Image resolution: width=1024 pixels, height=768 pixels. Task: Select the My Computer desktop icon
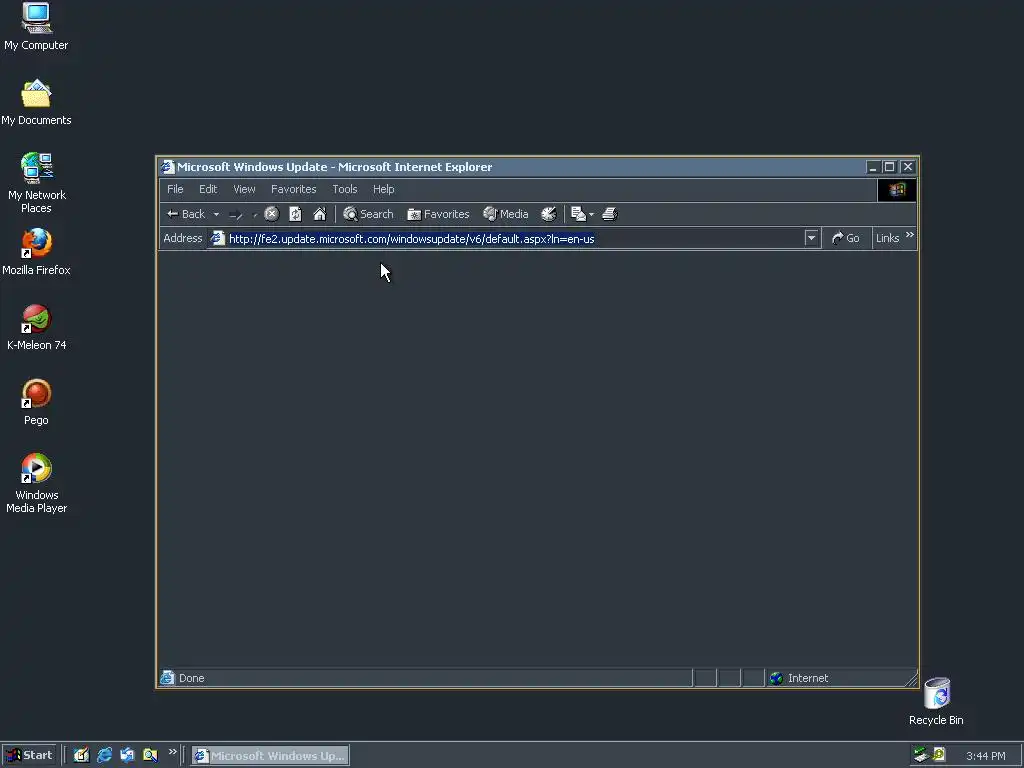(x=36, y=27)
